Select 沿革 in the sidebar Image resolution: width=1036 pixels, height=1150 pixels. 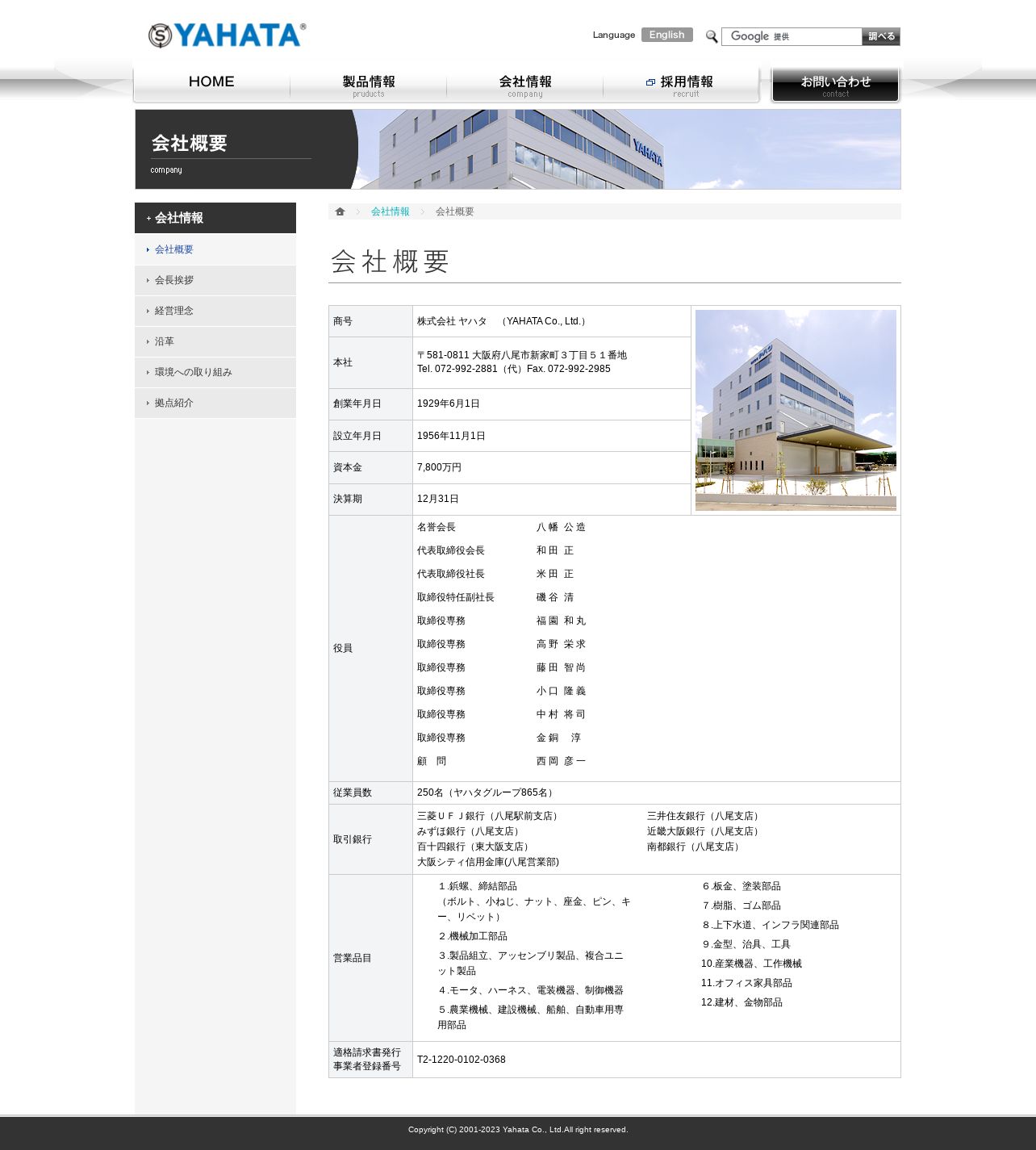215,341
